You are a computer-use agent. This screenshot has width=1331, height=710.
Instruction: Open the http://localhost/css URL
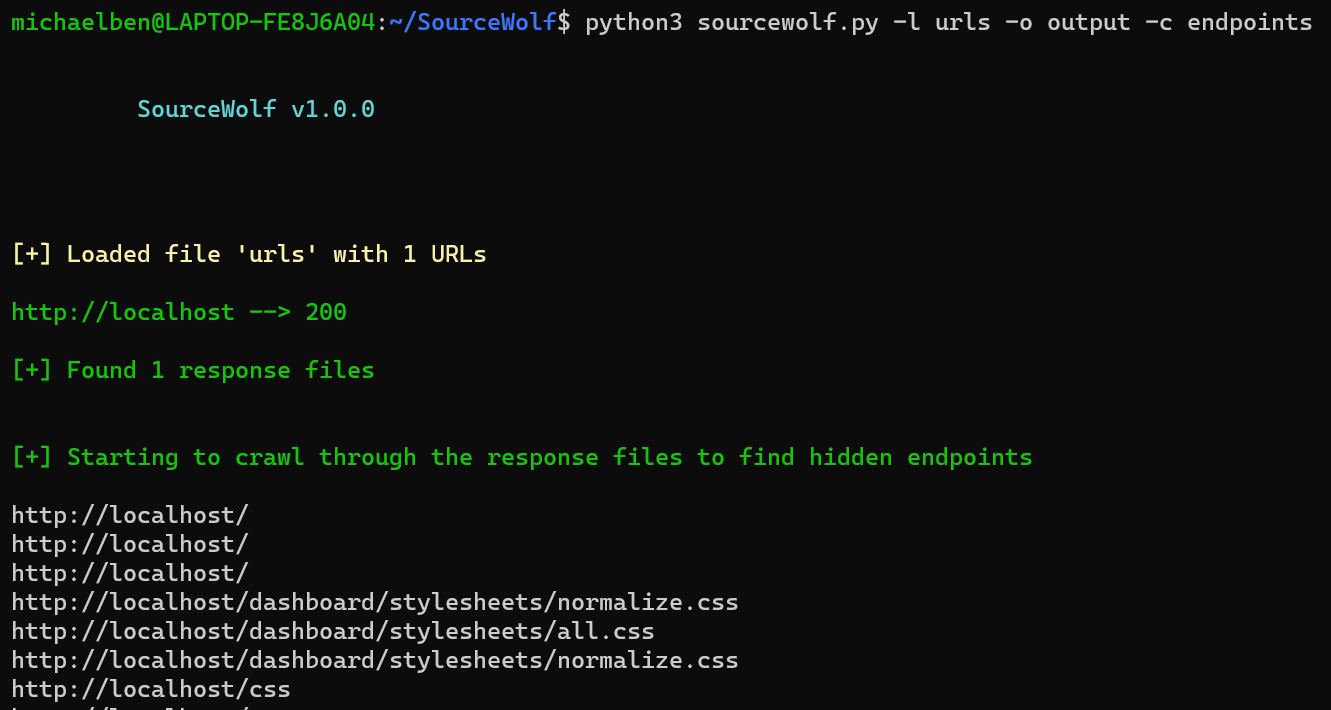[x=151, y=690]
